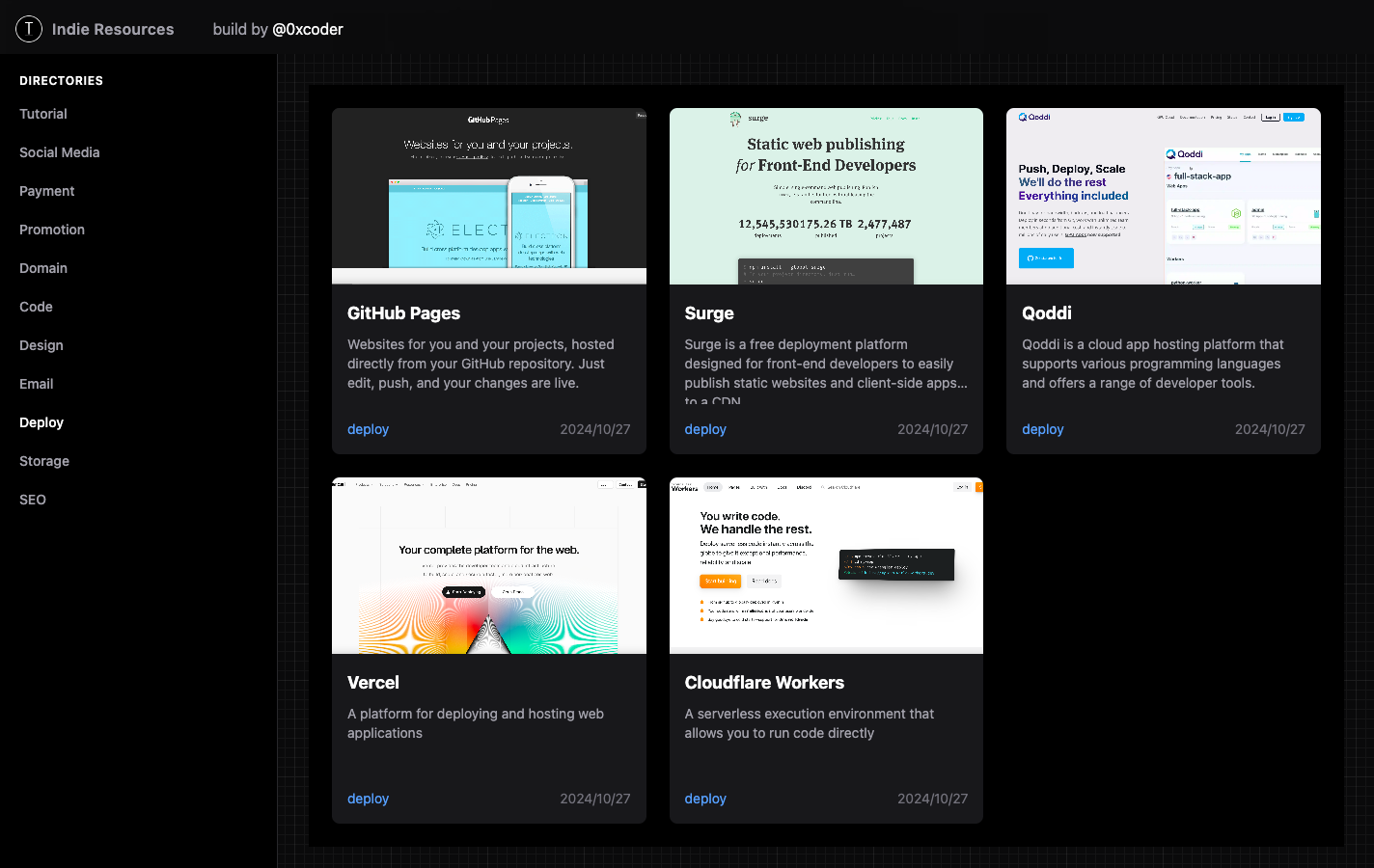Click the Vercel card title

(x=373, y=683)
